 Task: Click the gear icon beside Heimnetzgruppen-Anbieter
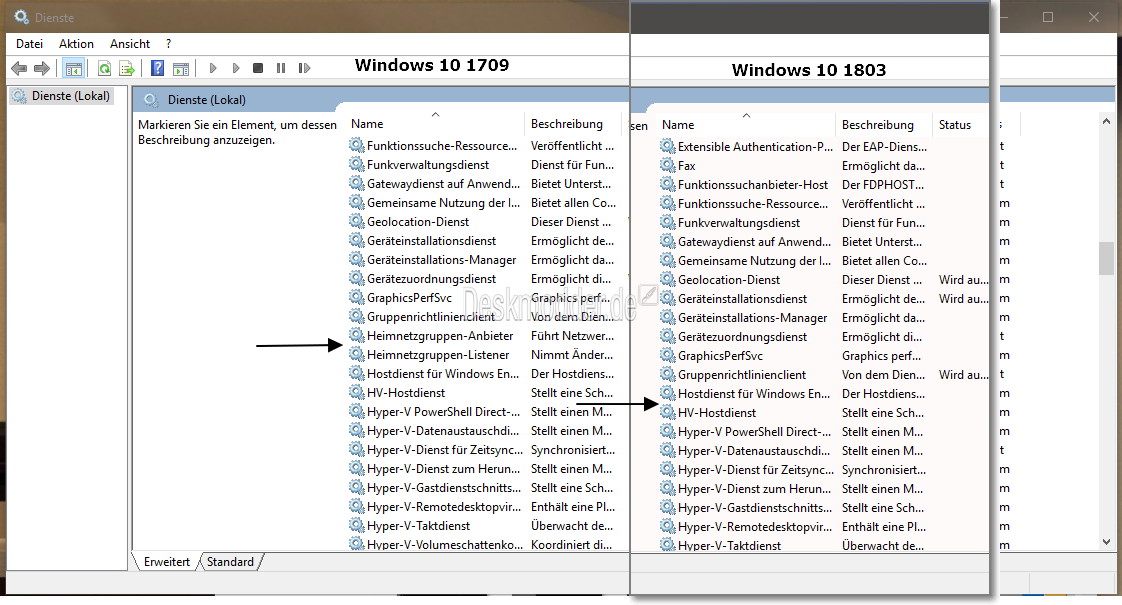click(x=356, y=335)
